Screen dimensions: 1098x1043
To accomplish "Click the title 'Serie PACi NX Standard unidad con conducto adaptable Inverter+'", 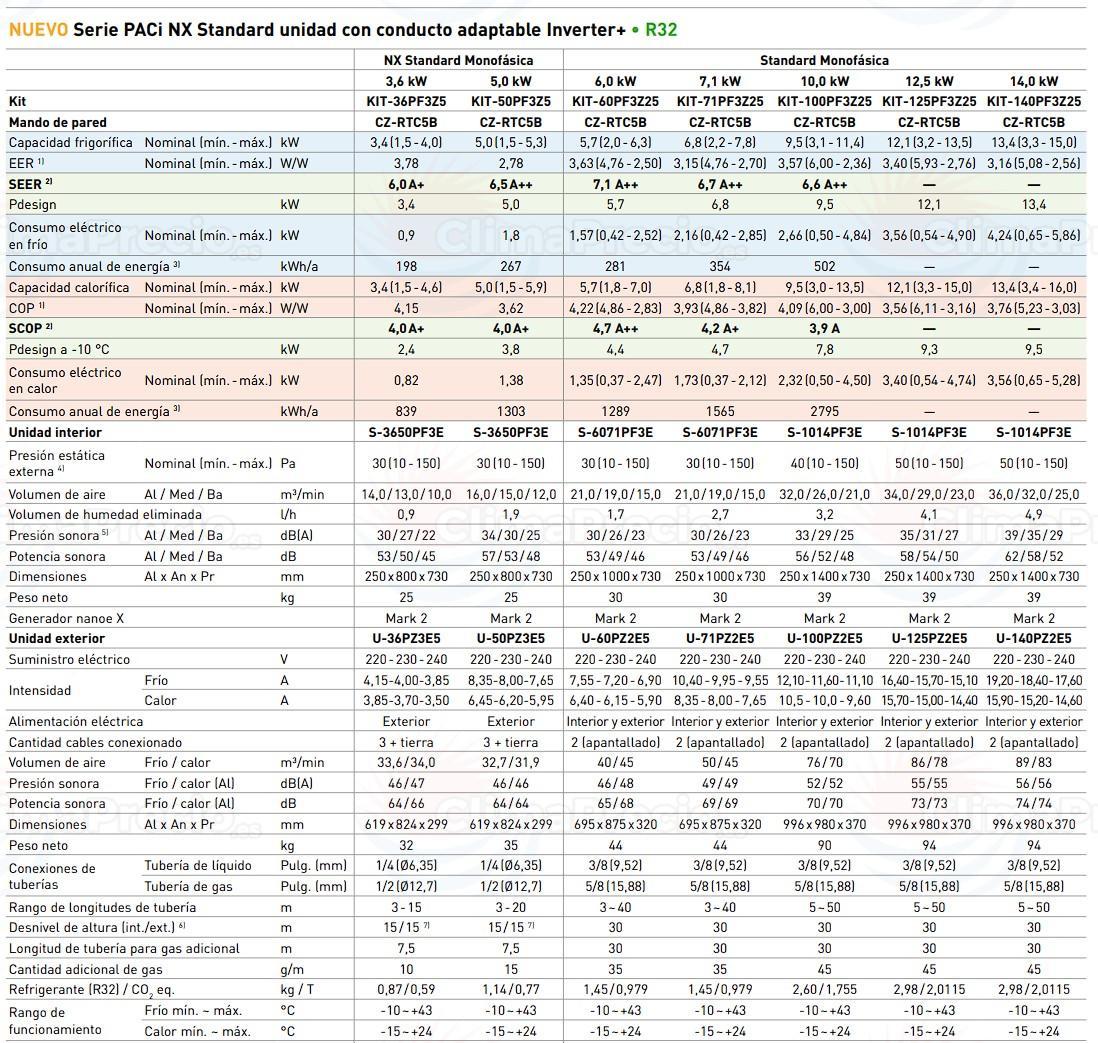I will click(349, 30).
